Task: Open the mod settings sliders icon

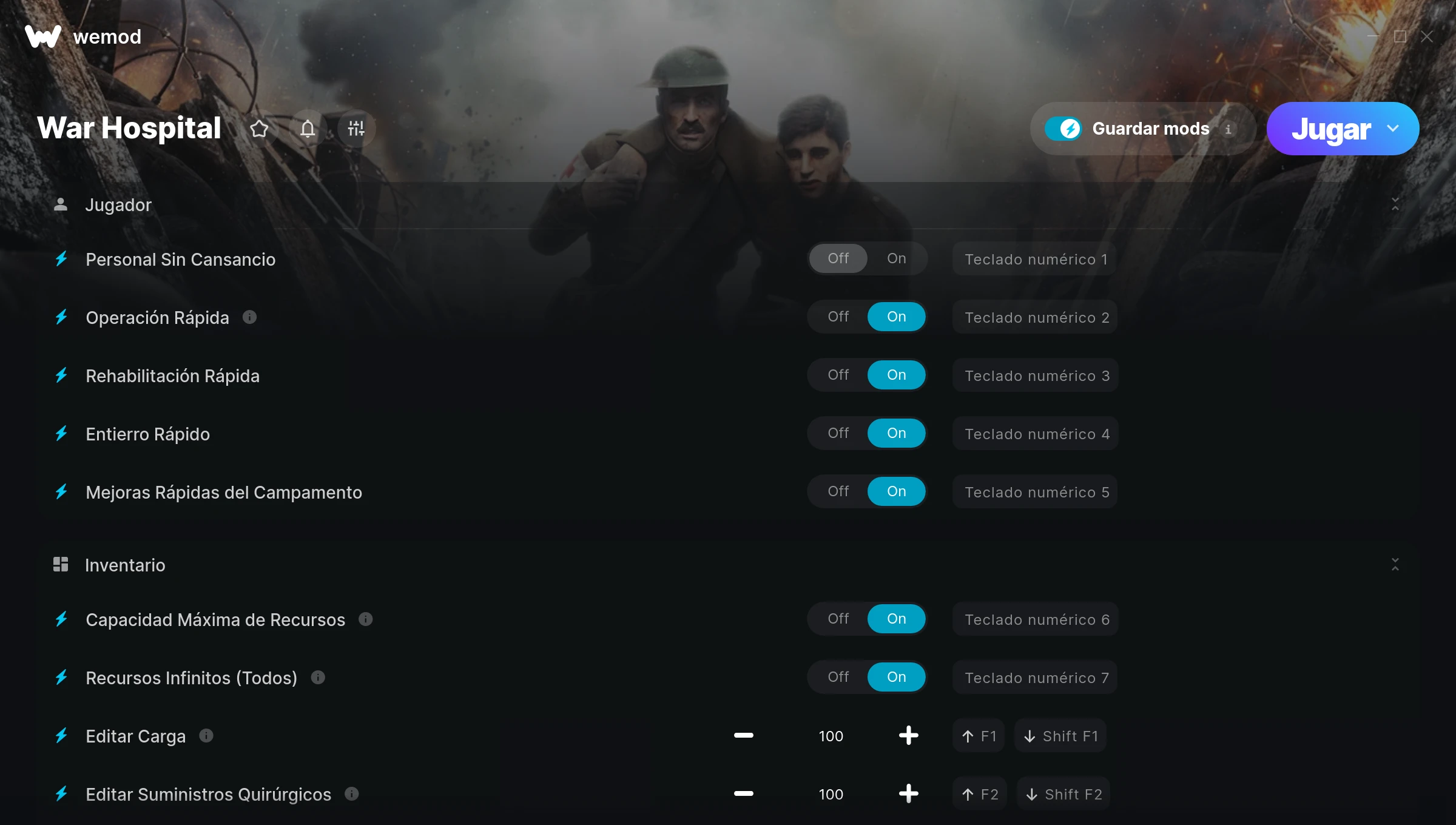Action: pyautogui.click(x=356, y=129)
